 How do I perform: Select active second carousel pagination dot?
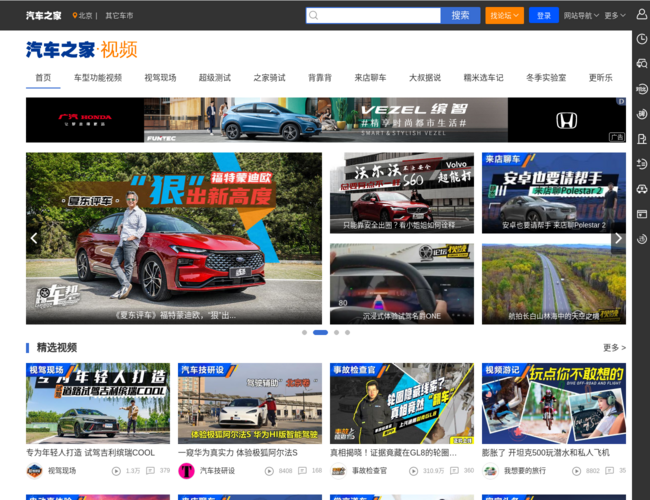point(320,333)
